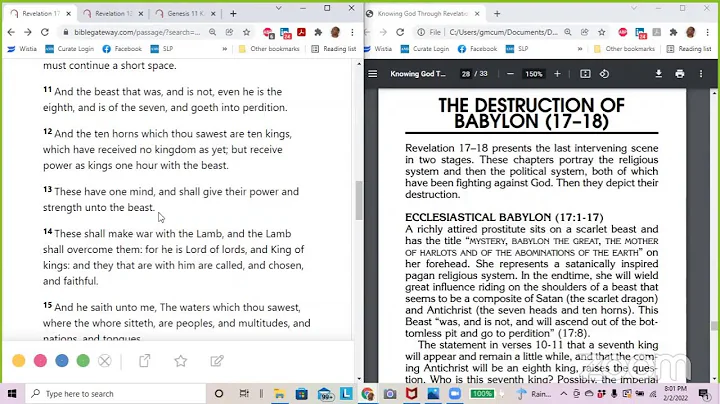720x404 pixels.
Task: Select the yellow highlight color
Action: pyautogui.click(x=19, y=361)
